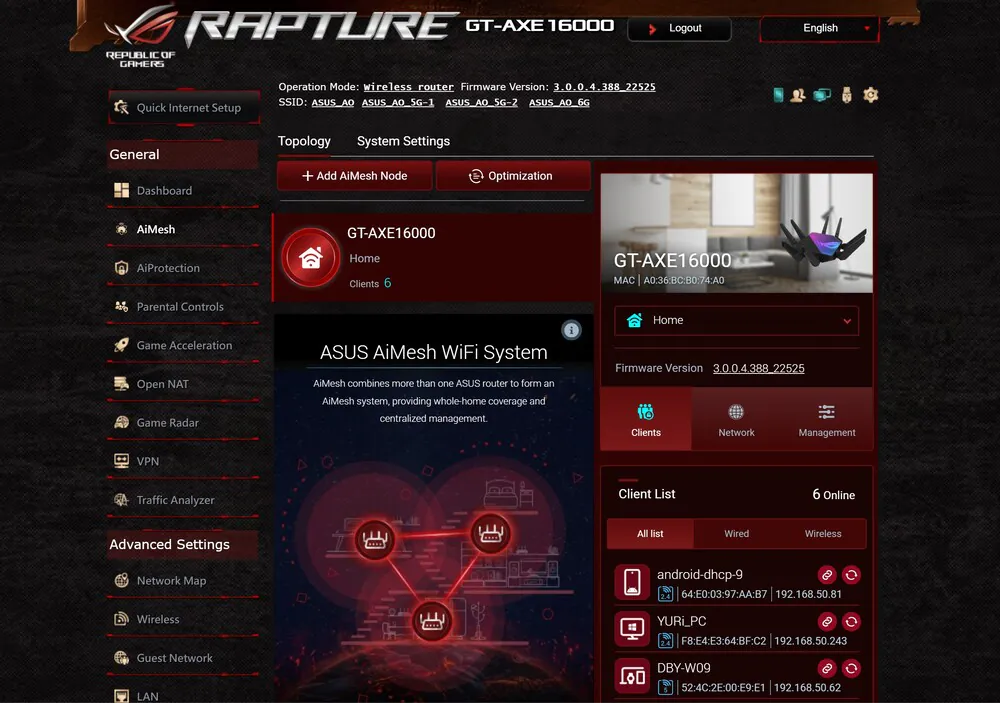1000x703 pixels.
Task: Open the ASUS_AO SSID link
Action: pyautogui.click(x=333, y=102)
